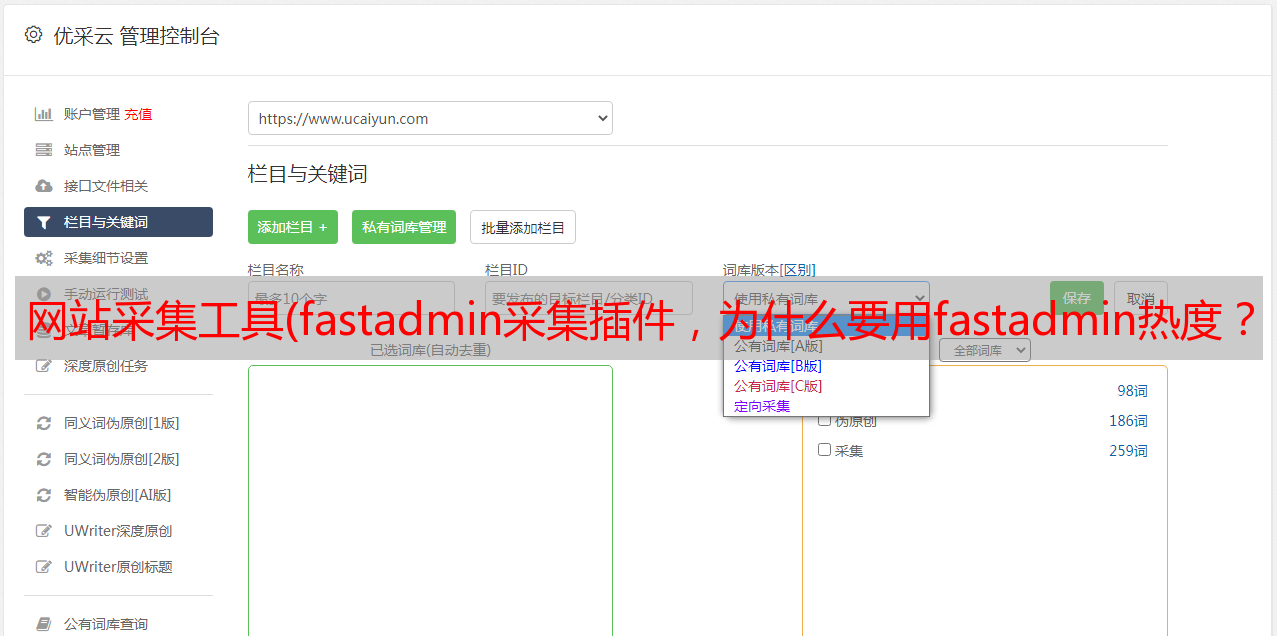
Task: Click the gear icon beside 优采云 管理控制台
Action: tap(33, 35)
